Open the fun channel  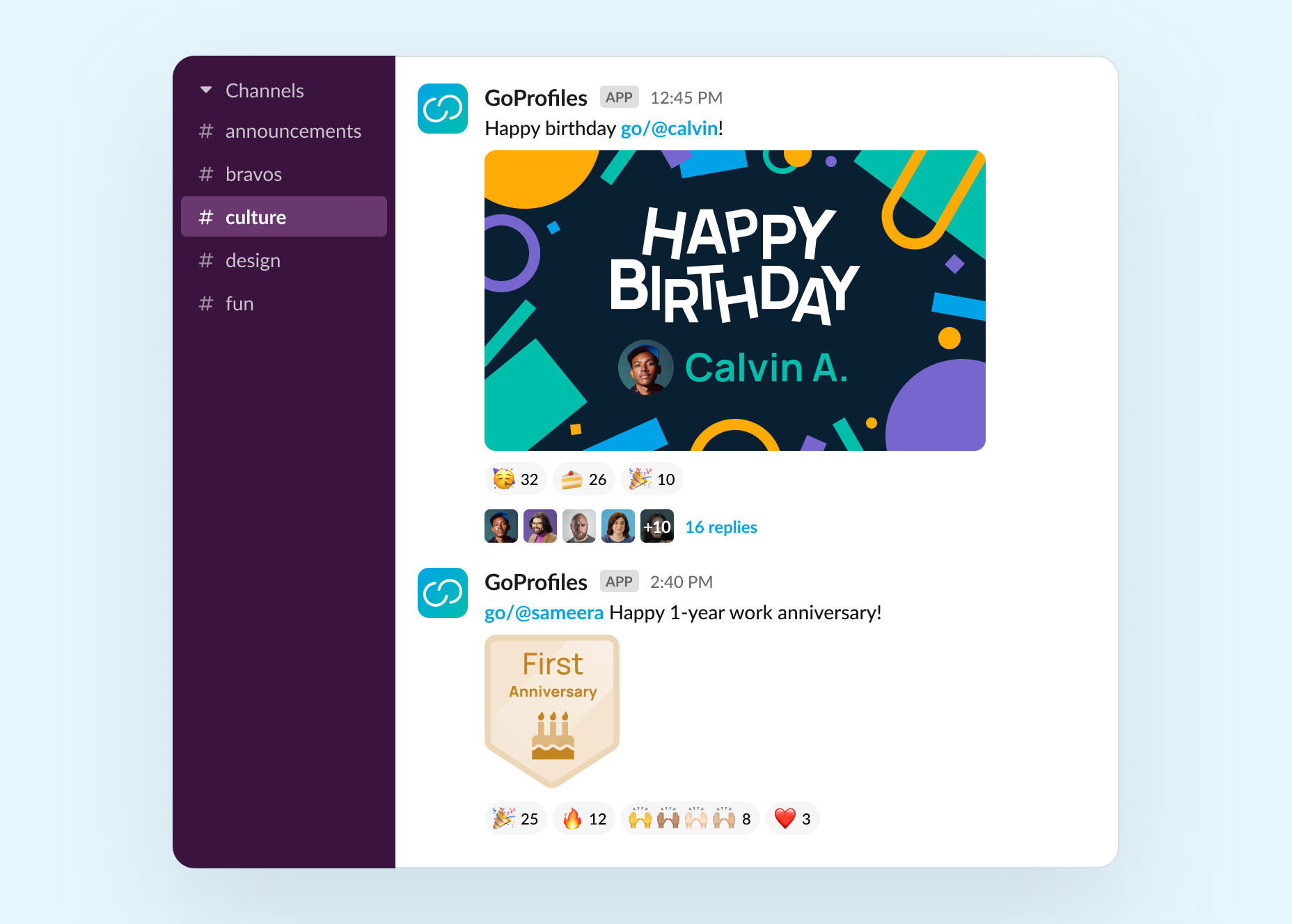pos(284,303)
